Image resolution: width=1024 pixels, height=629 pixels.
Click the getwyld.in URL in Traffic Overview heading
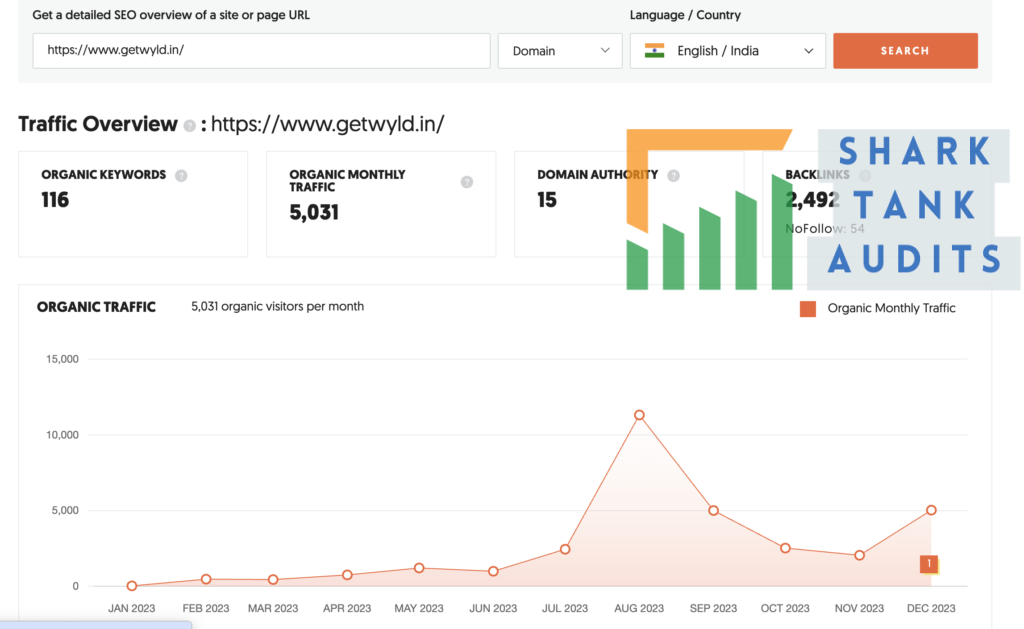(x=327, y=124)
